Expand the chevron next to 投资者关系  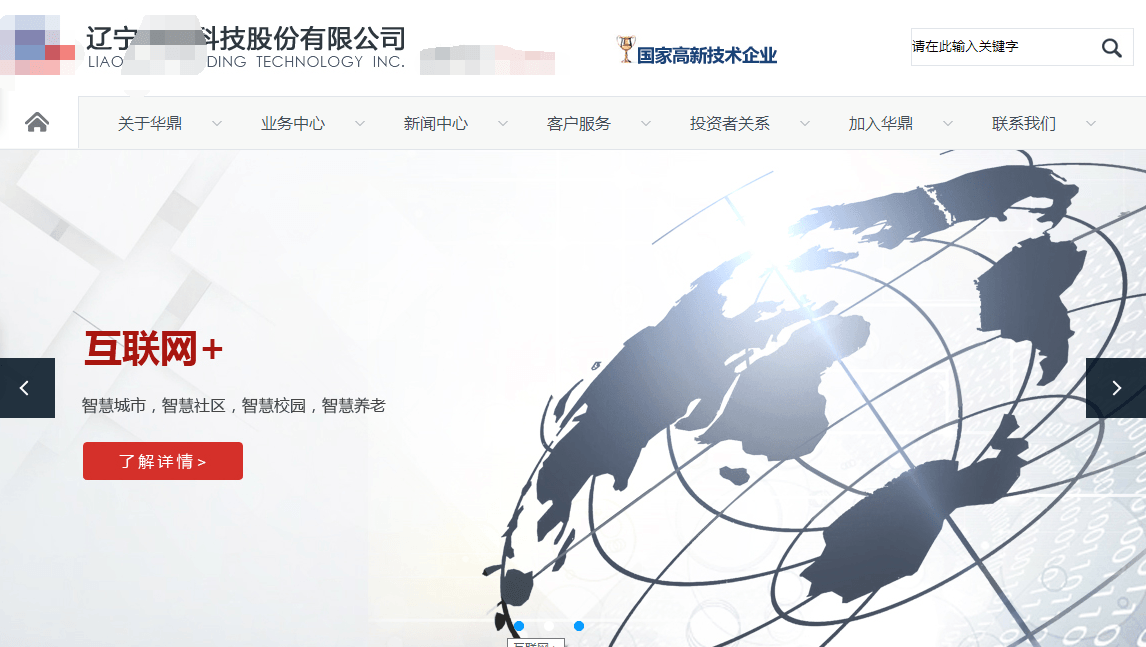click(x=804, y=124)
